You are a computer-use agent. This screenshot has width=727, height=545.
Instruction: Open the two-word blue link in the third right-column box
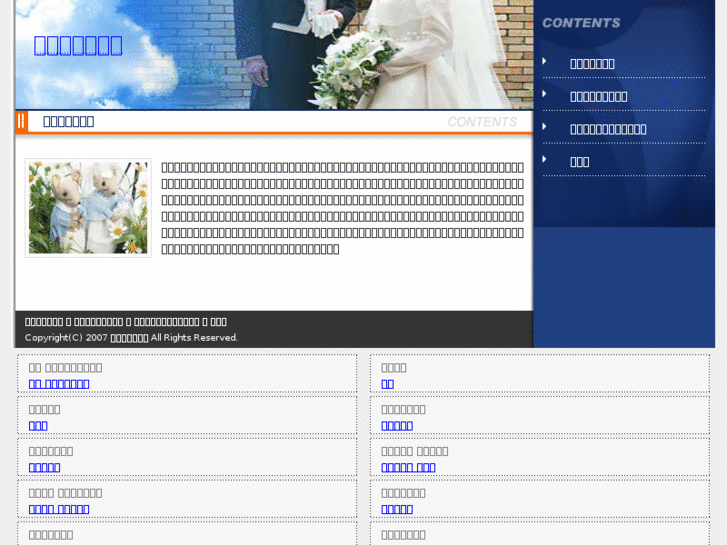tap(408, 468)
